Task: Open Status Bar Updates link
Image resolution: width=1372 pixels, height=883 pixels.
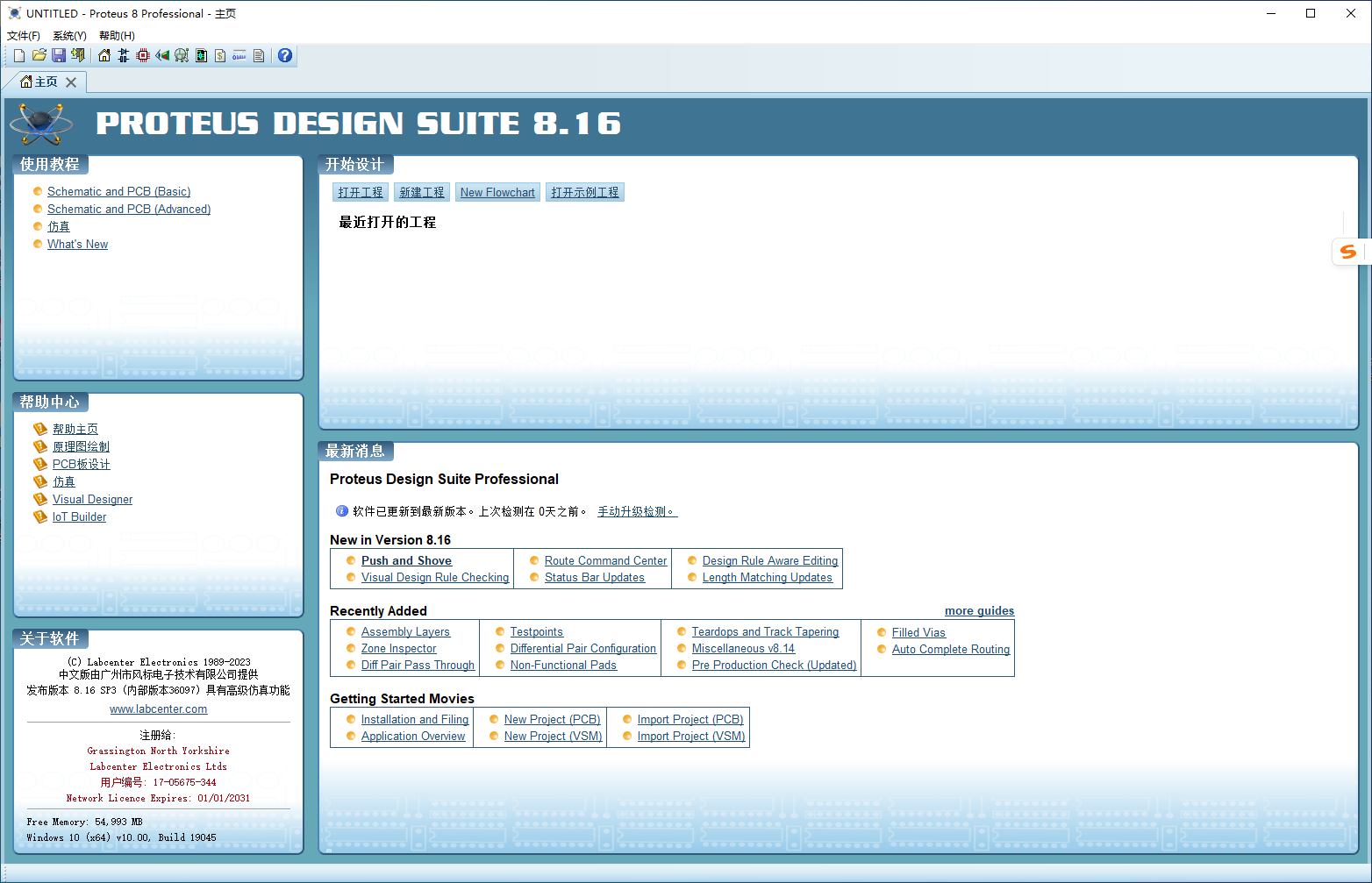Action: click(x=595, y=578)
